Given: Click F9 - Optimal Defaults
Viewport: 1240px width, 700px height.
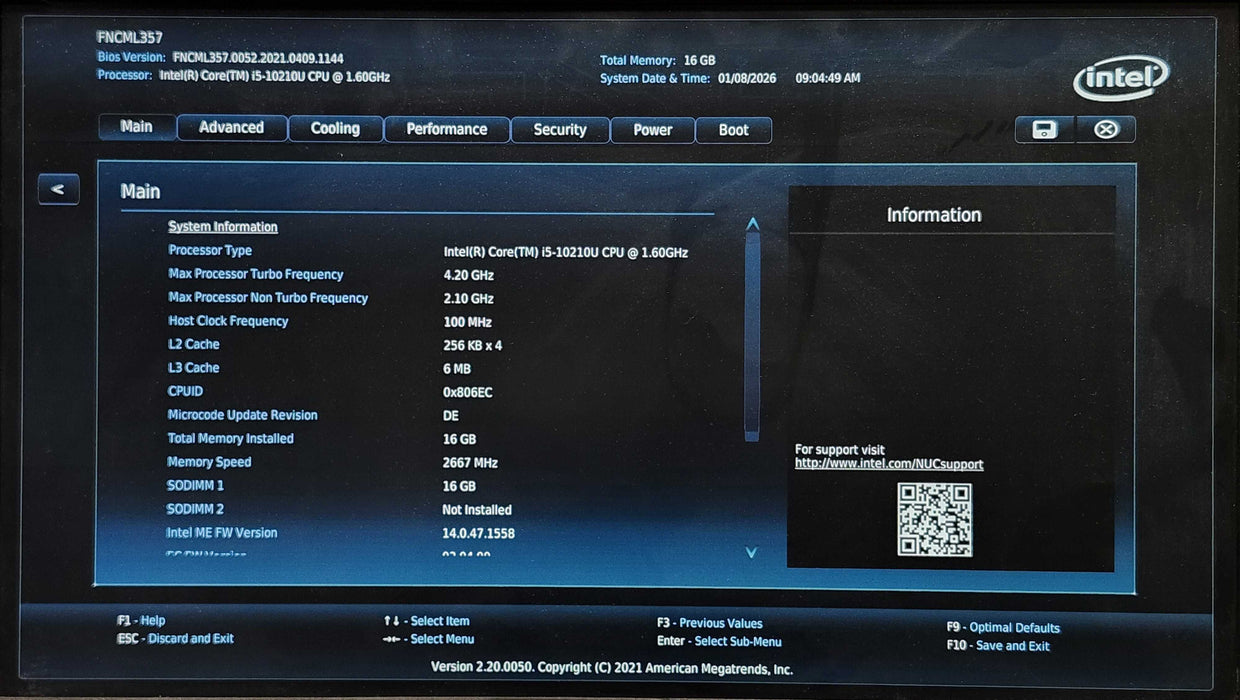Looking at the screenshot, I should pos(1003,628).
